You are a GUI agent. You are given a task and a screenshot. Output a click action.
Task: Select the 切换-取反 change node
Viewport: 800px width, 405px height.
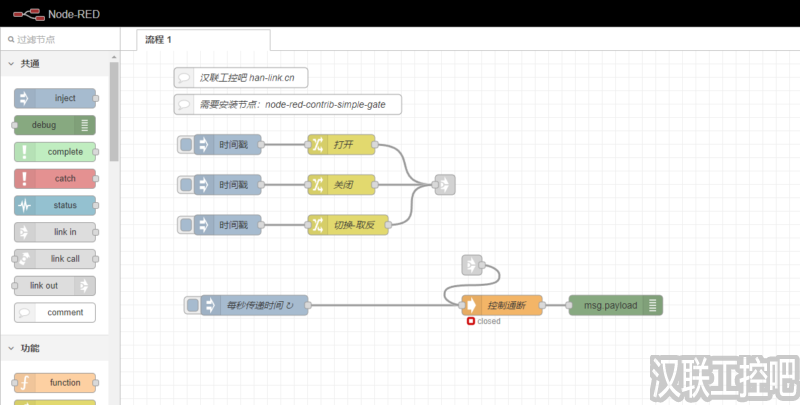point(346,225)
